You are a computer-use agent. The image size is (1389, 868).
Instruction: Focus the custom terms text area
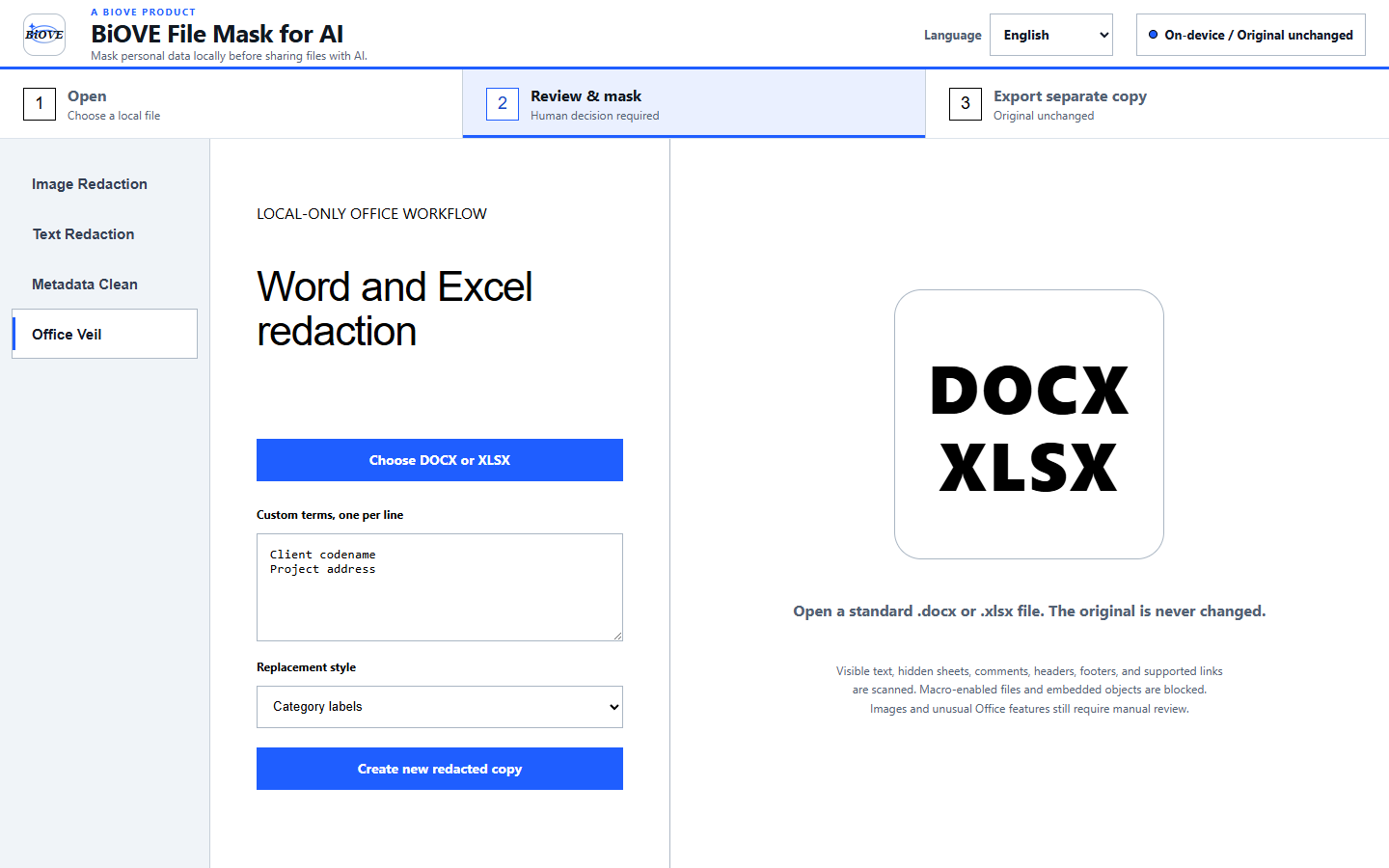coord(440,587)
